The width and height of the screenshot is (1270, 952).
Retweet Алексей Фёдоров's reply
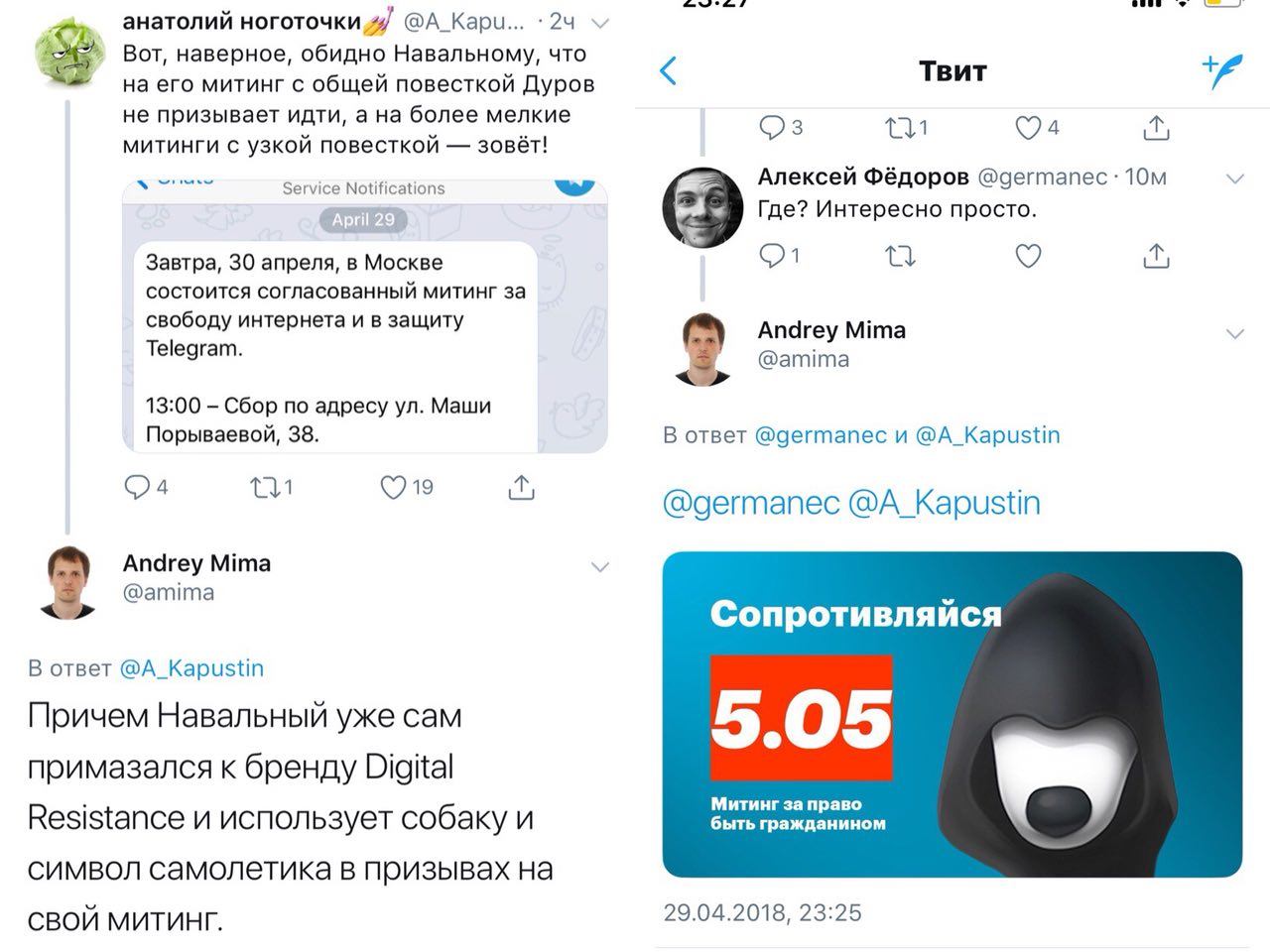tap(900, 256)
